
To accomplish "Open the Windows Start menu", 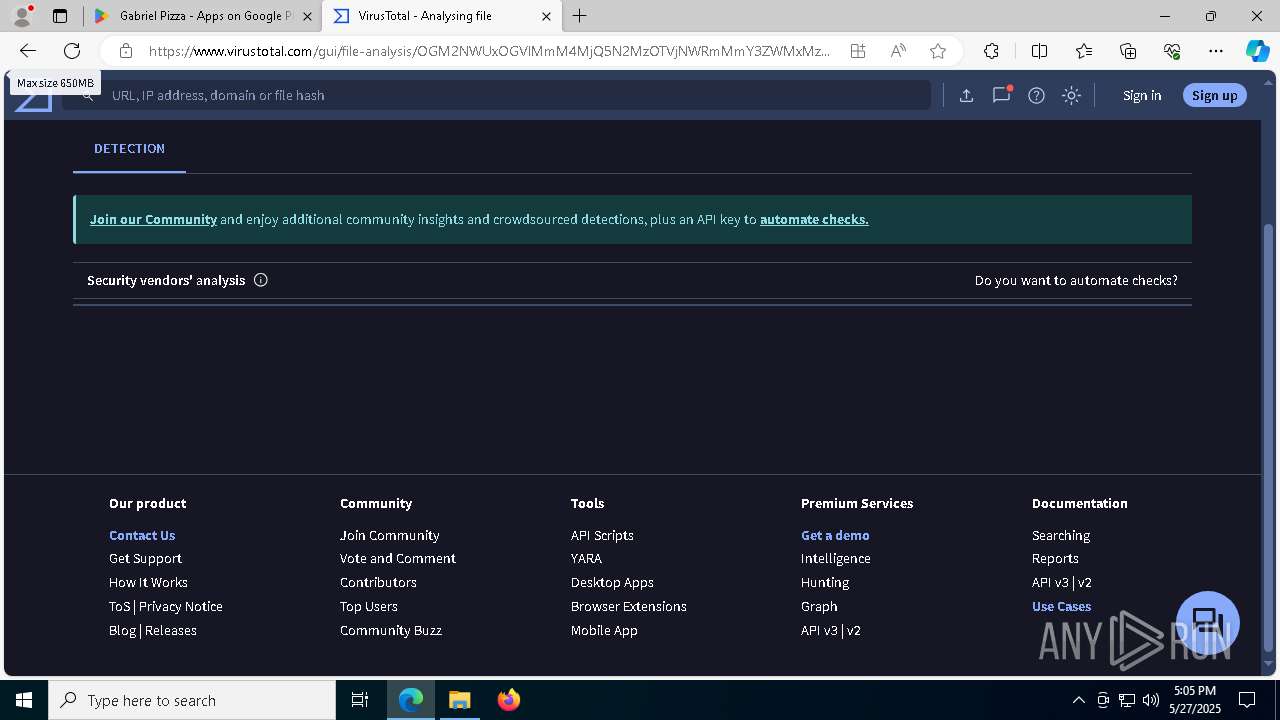I will [x=24, y=700].
